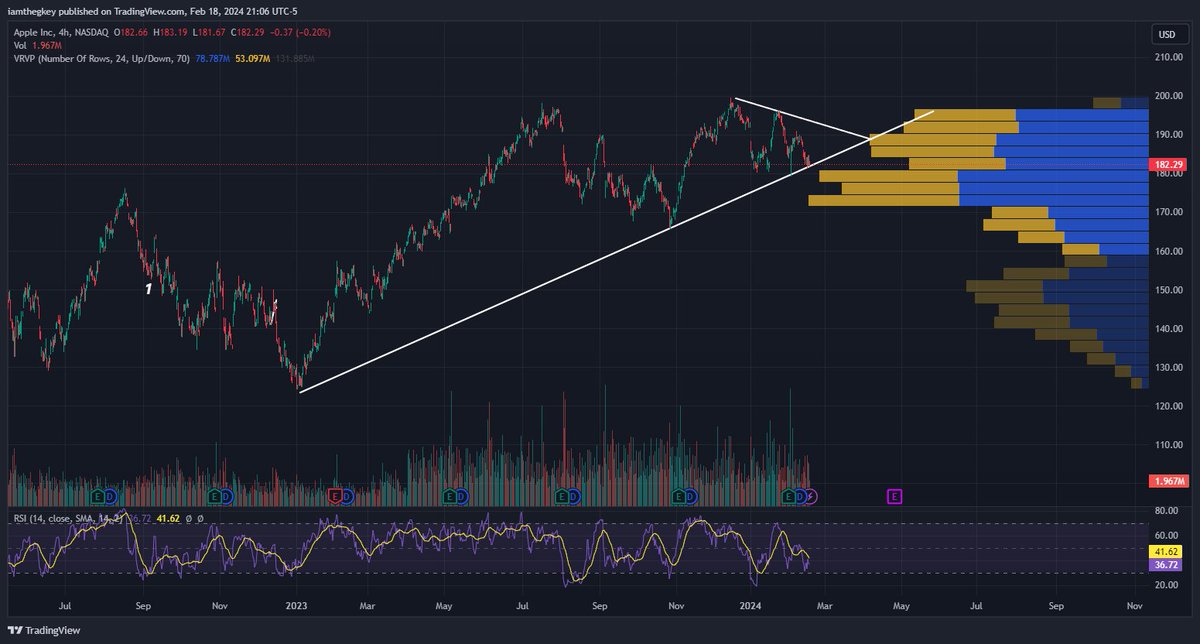This screenshot has width=1200, height=644.
Task: Open the November 2023 dividend D marker
Action: [691, 496]
